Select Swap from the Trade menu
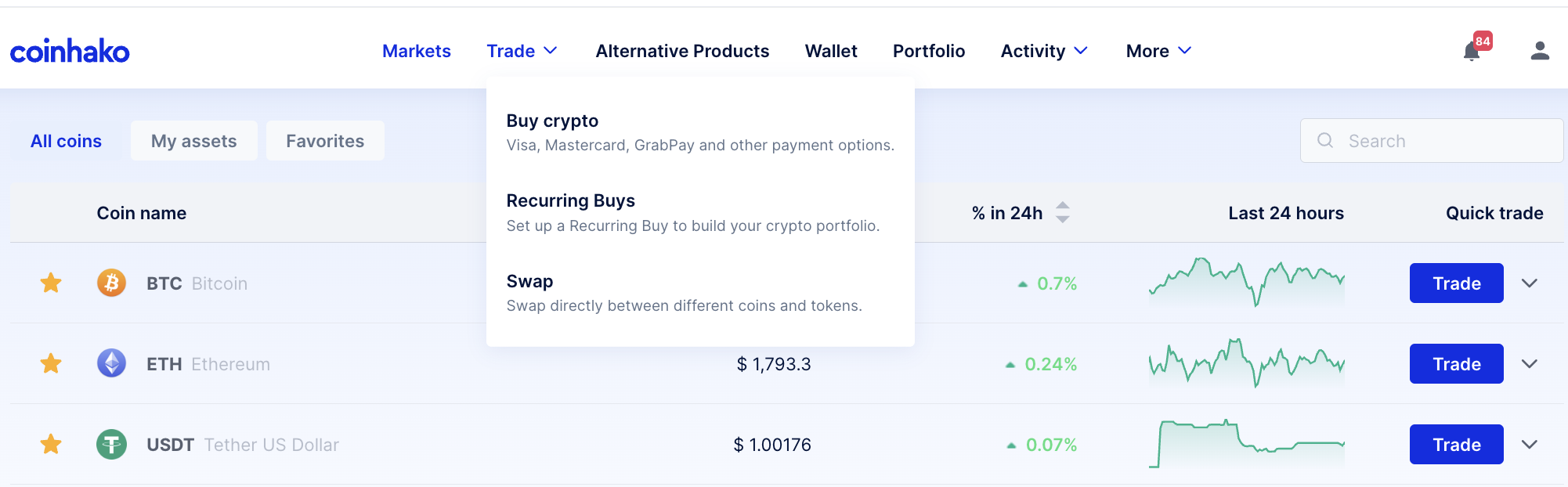The height and width of the screenshot is (487, 1568). click(529, 282)
